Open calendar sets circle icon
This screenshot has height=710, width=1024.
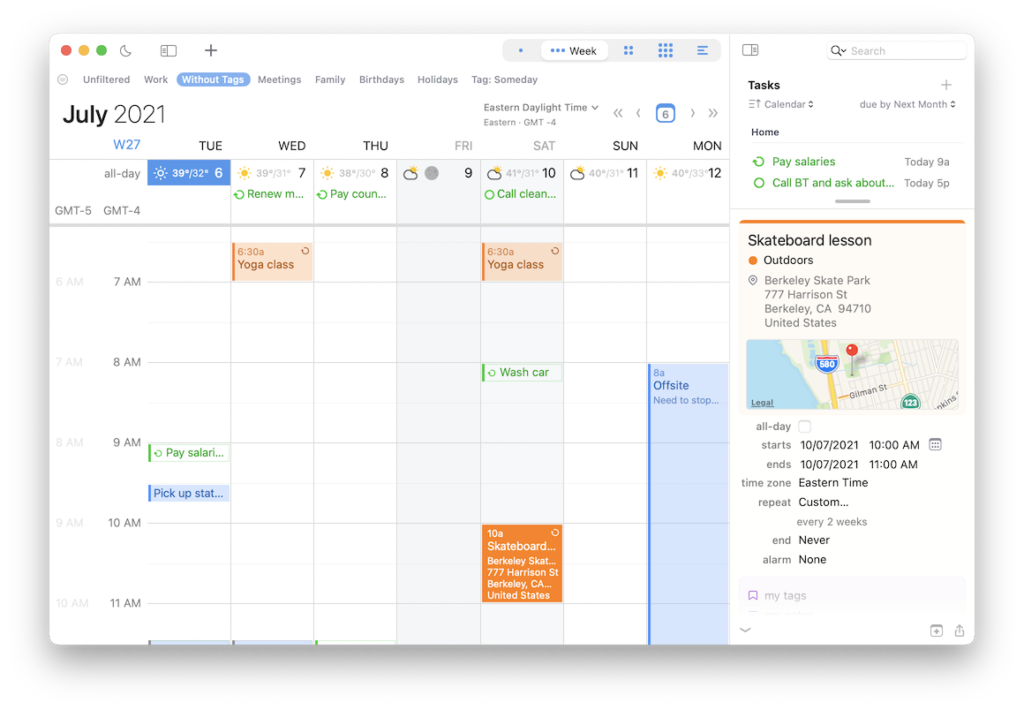[x=63, y=80]
